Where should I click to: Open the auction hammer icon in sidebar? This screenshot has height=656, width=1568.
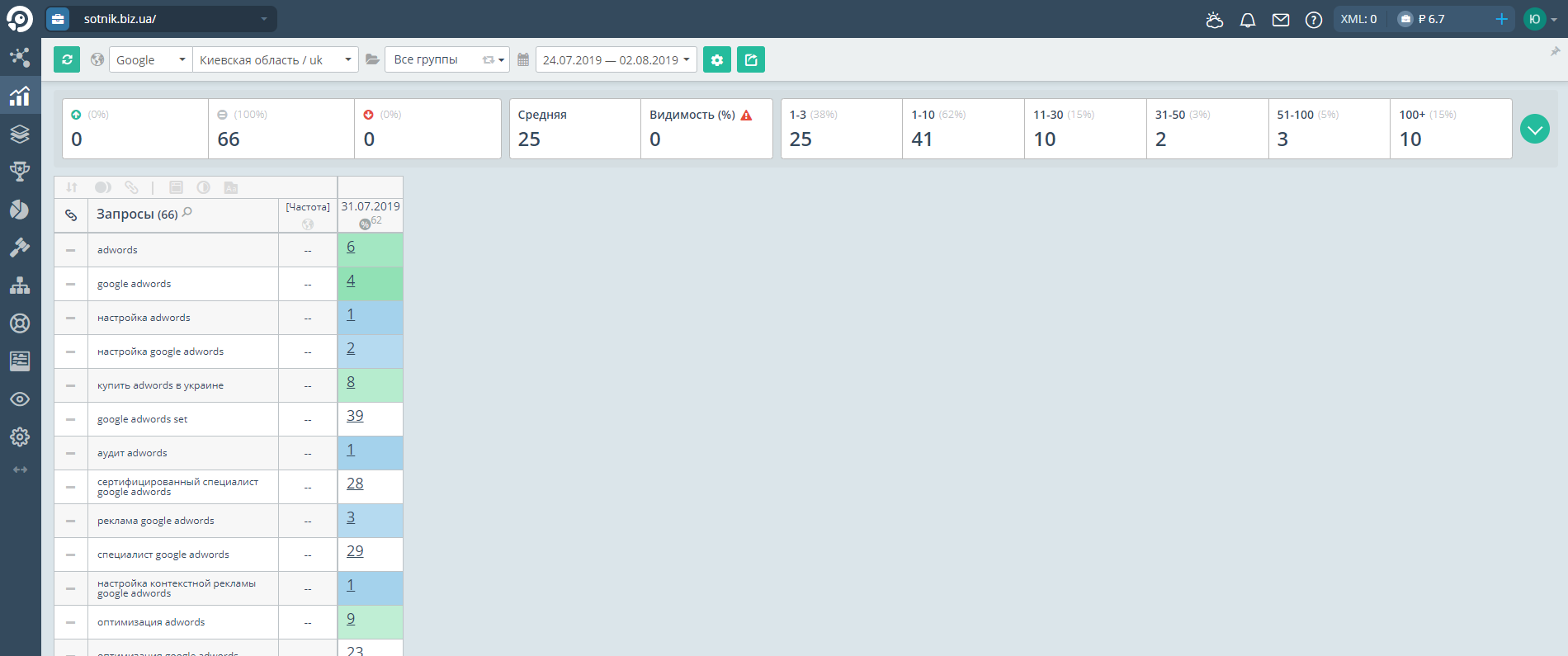[x=20, y=248]
